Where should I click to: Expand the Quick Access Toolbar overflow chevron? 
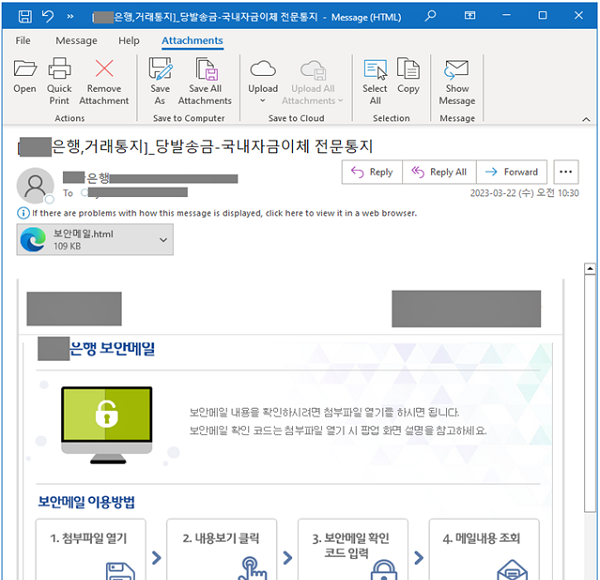[70, 16]
